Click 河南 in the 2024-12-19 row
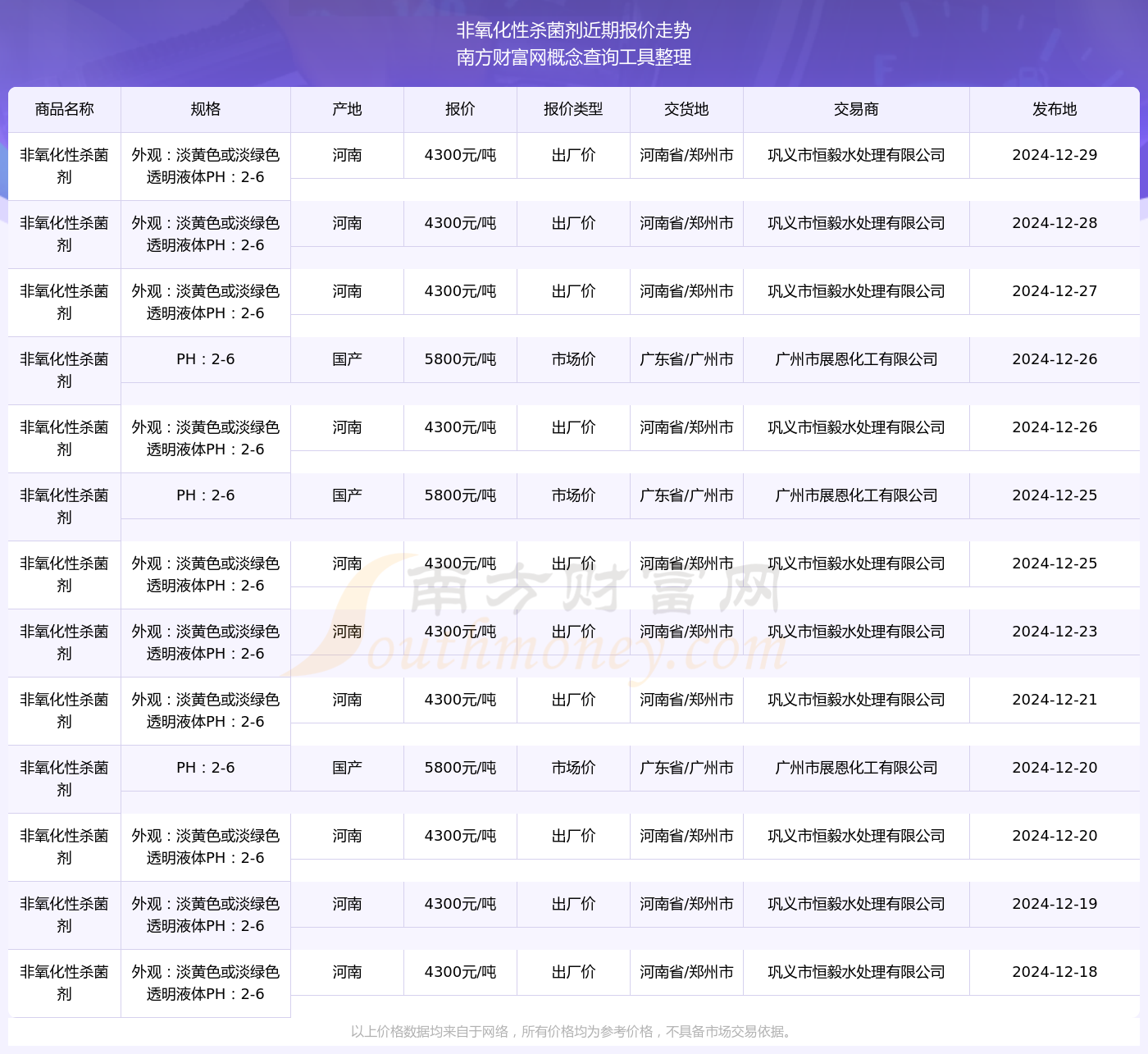 point(347,904)
